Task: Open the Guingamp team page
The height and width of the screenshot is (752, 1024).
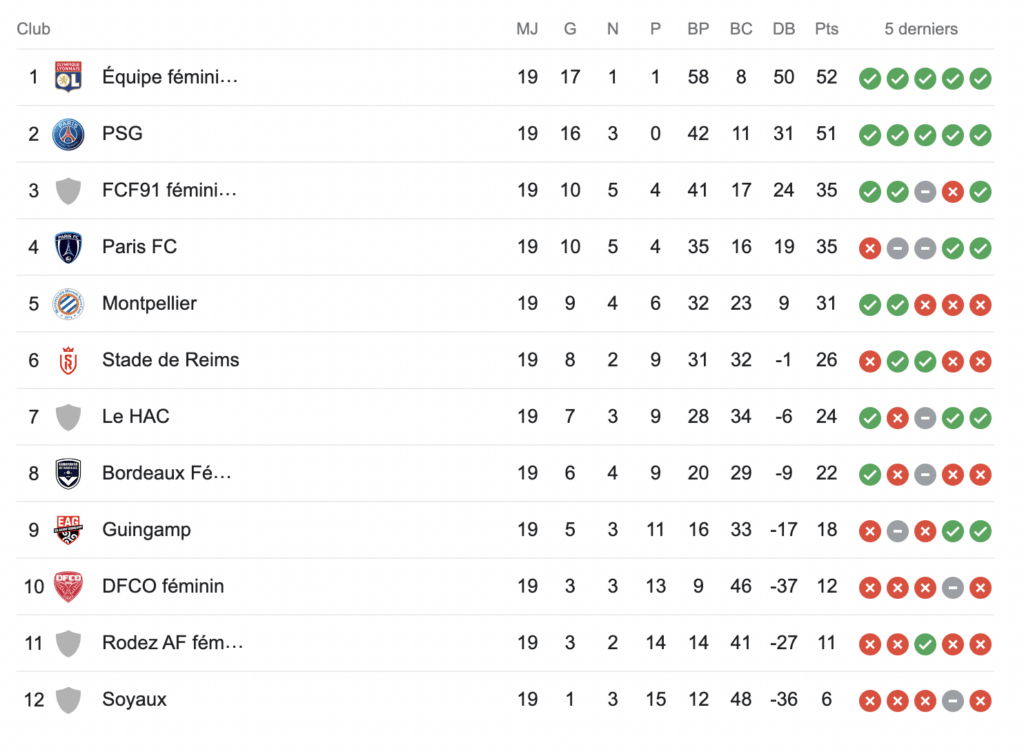Action: [x=146, y=529]
